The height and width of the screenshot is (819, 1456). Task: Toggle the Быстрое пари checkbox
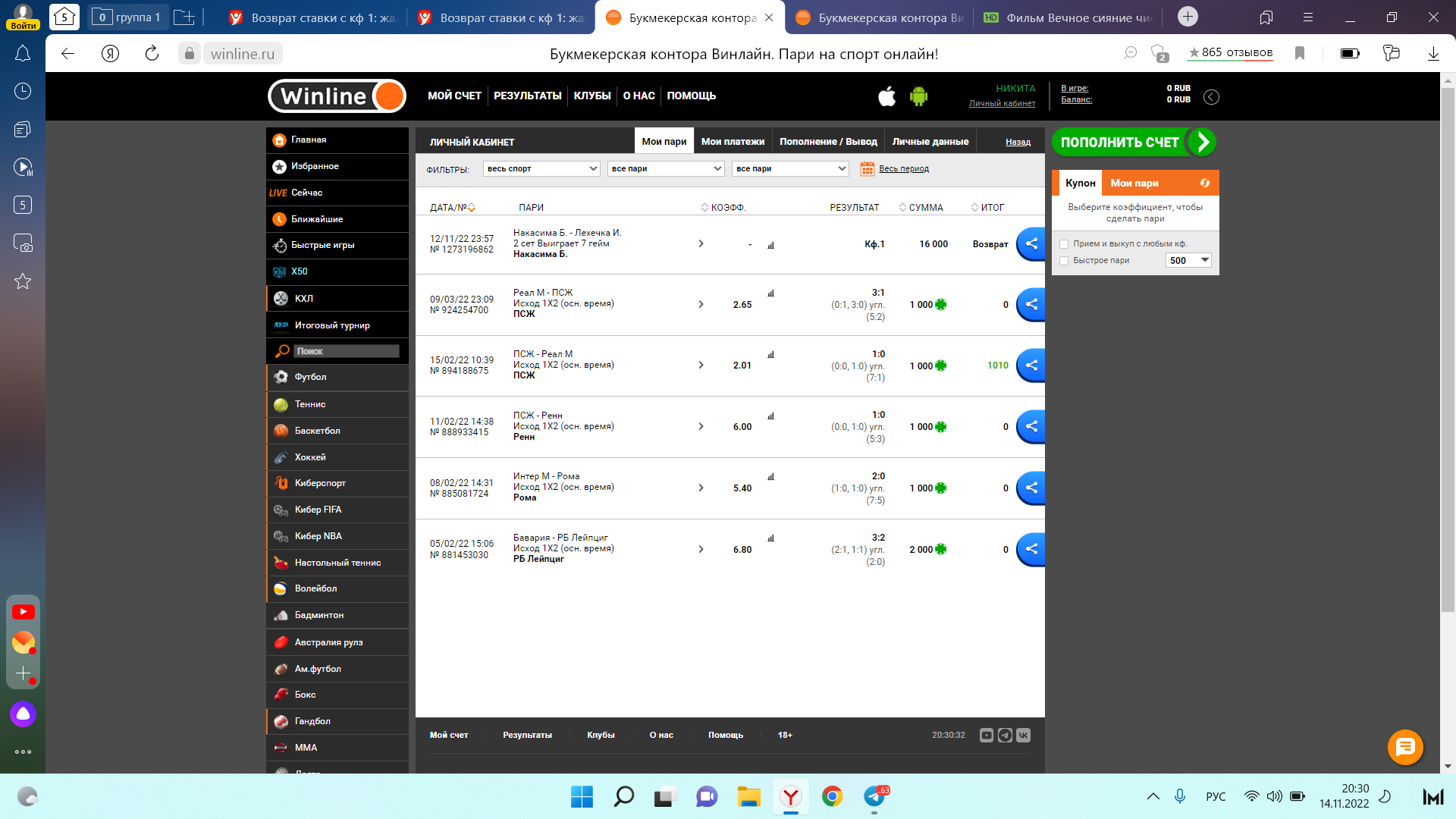1064,261
